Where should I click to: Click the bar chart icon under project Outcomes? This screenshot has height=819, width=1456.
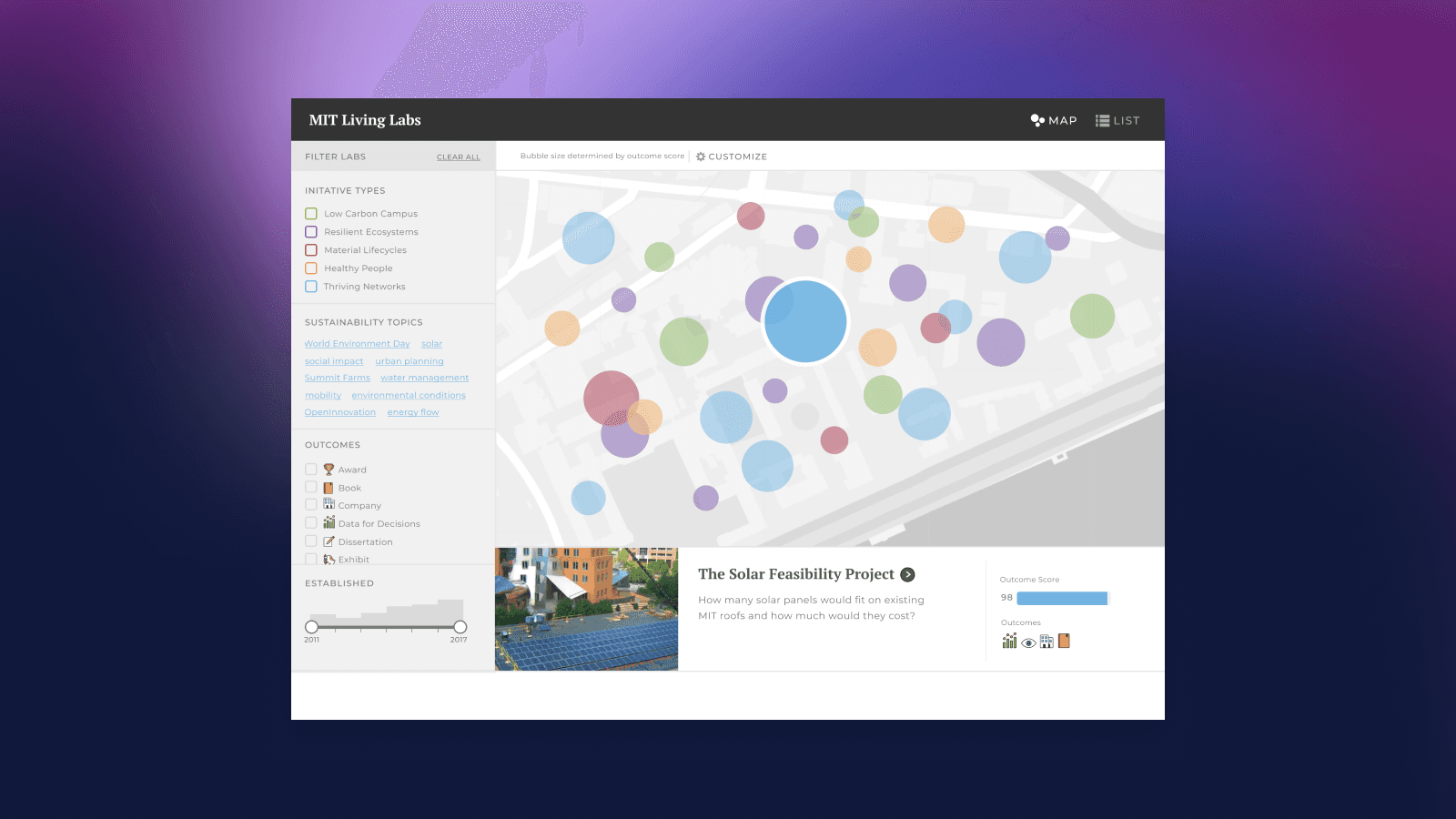(1009, 641)
